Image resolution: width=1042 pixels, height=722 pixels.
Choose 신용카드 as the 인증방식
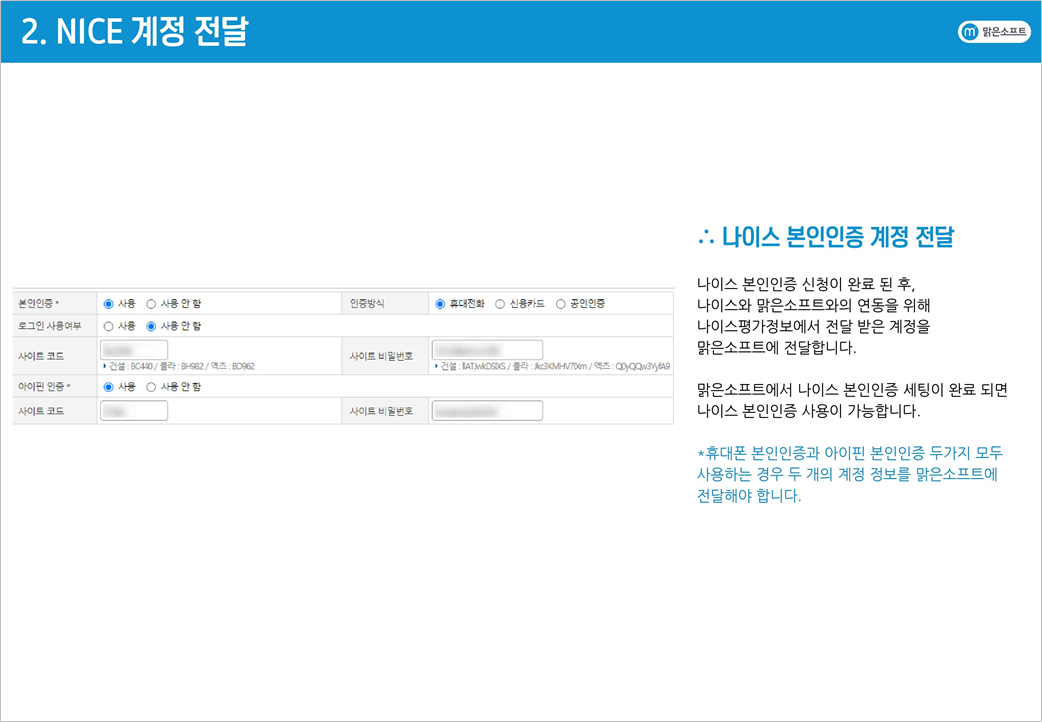tap(500, 303)
